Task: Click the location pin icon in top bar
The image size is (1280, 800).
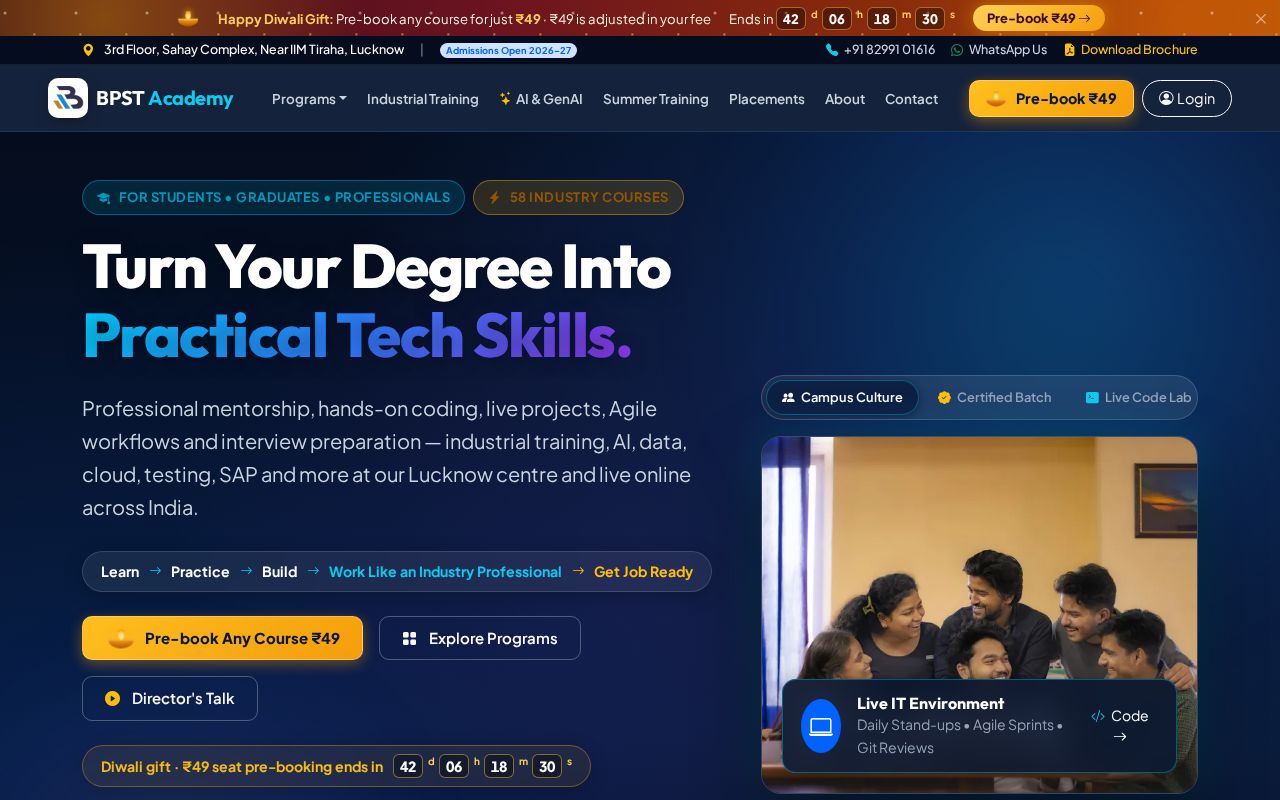Action: pyautogui.click(x=88, y=50)
